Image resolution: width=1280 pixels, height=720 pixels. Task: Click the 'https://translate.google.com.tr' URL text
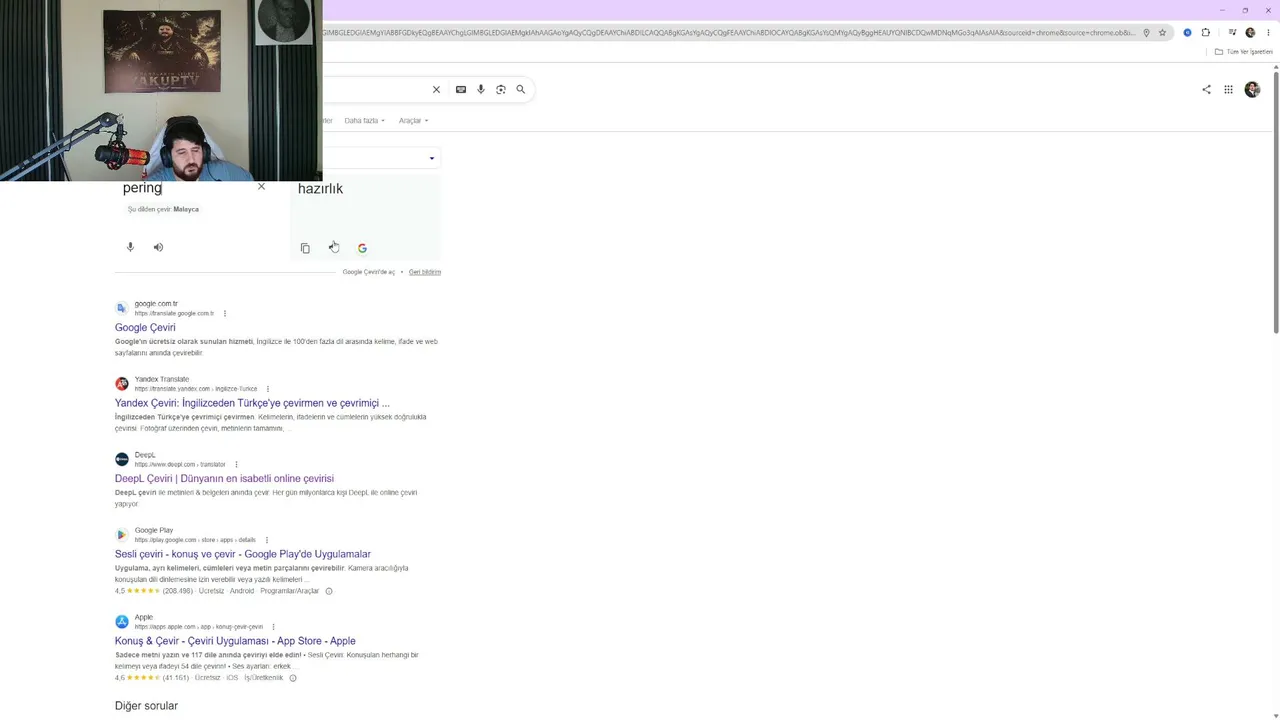coord(174,314)
